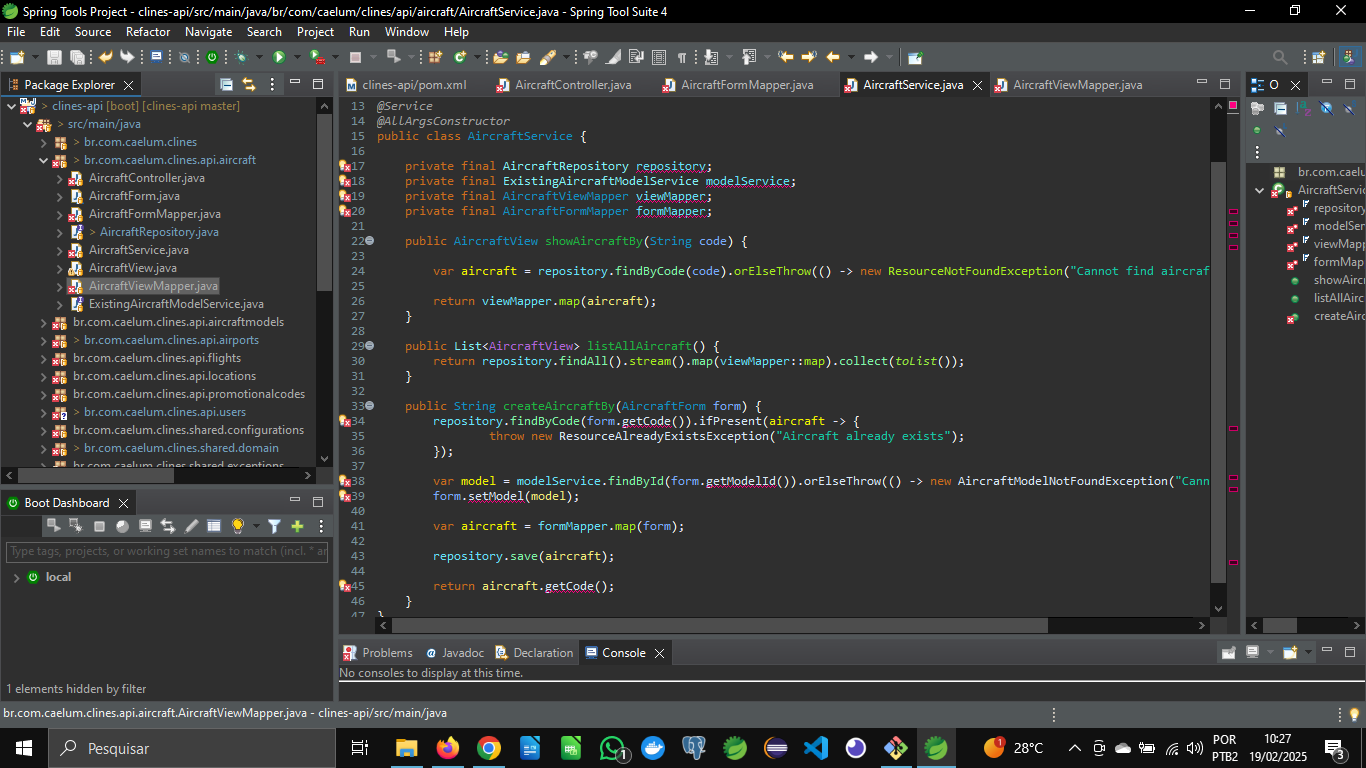Open the Debug button dropdown arrow
Image resolution: width=1366 pixels, height=768 pixels.
[259, 57]
